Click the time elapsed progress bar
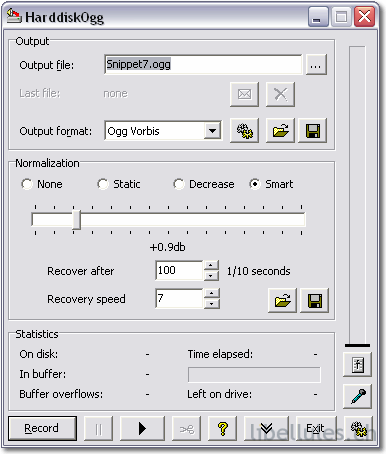 click(254, 375)
